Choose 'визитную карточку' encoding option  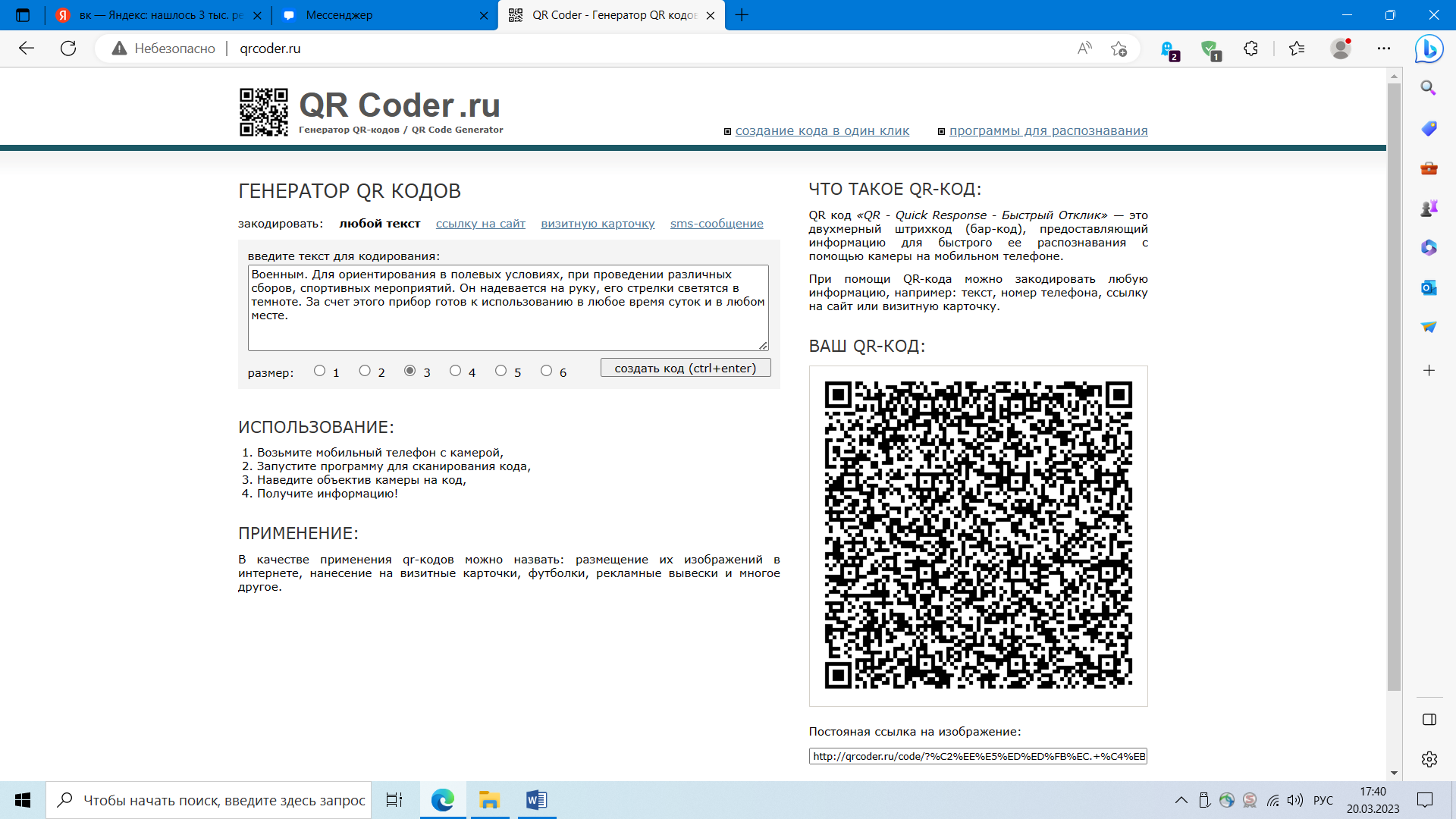[x=598, y=224]
